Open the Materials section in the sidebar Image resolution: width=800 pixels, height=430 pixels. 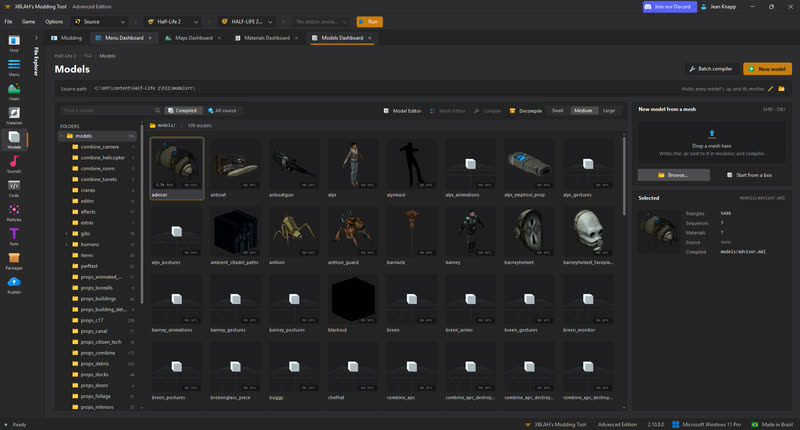(x=14, y=115)
